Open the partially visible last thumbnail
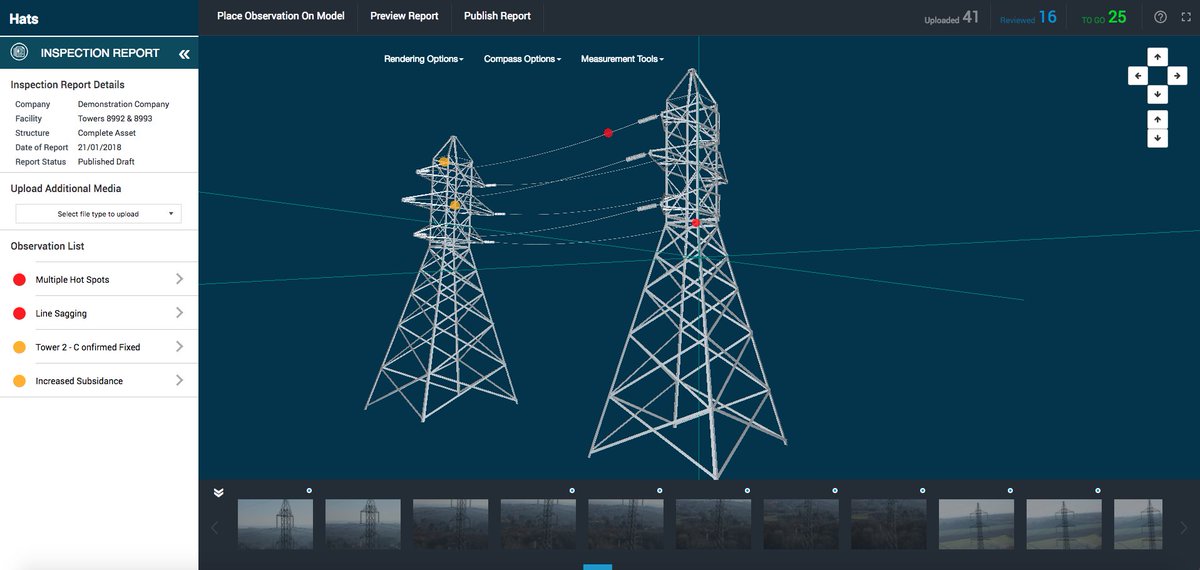Screen dimensions: 1200x570 pyautogui.click(x=1138, y=524)
